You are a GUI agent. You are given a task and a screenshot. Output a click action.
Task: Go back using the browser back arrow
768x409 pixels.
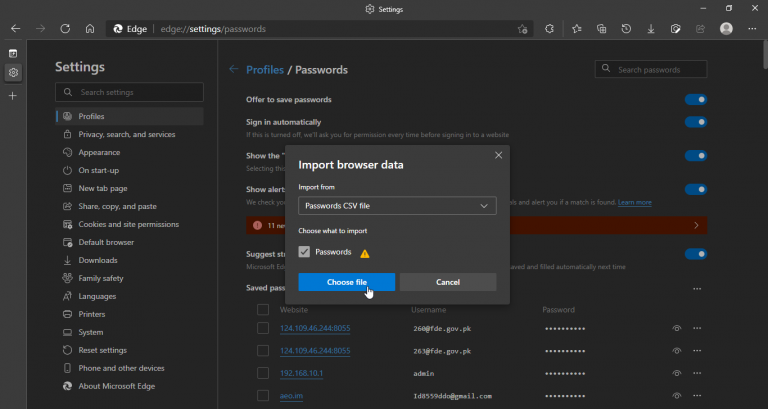[16, 29]
